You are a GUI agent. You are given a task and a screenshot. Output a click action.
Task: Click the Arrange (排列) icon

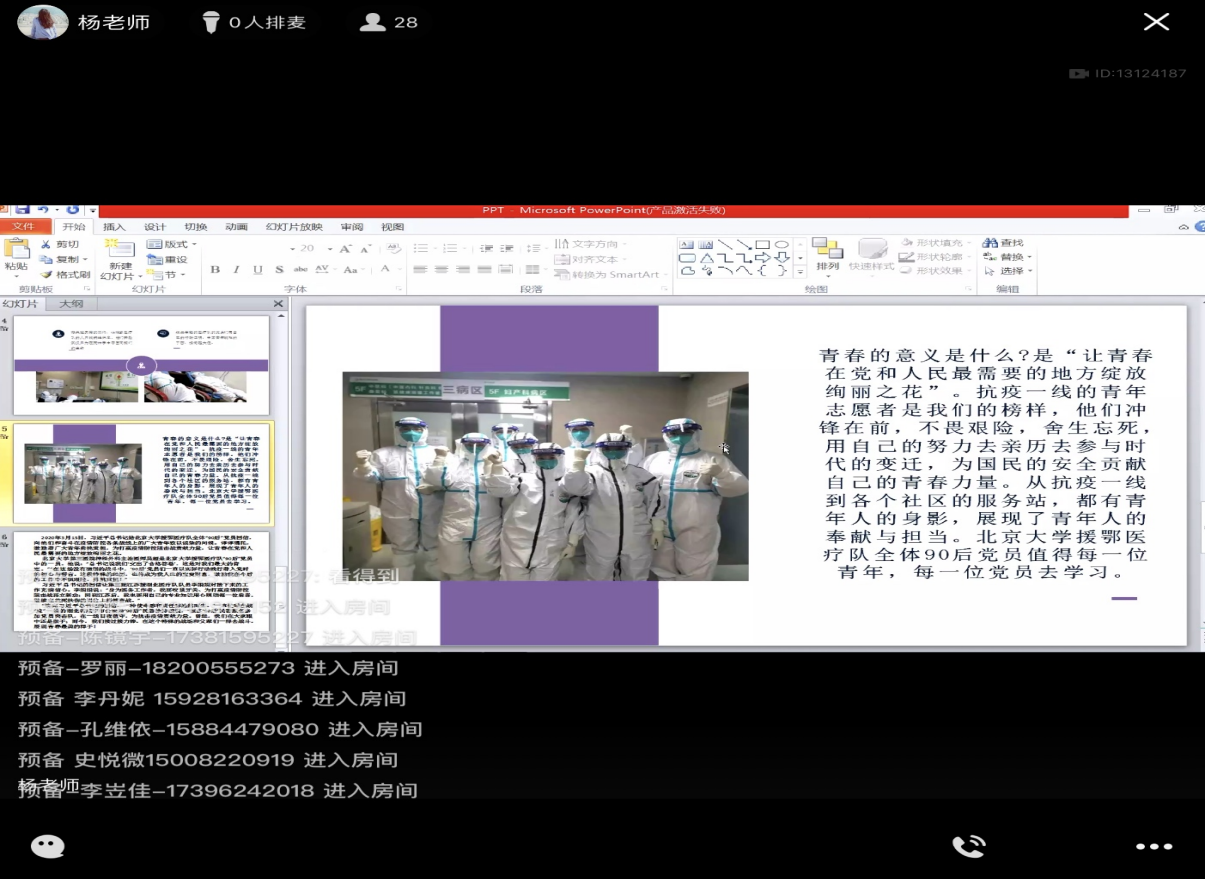click(x=827, y=251)
